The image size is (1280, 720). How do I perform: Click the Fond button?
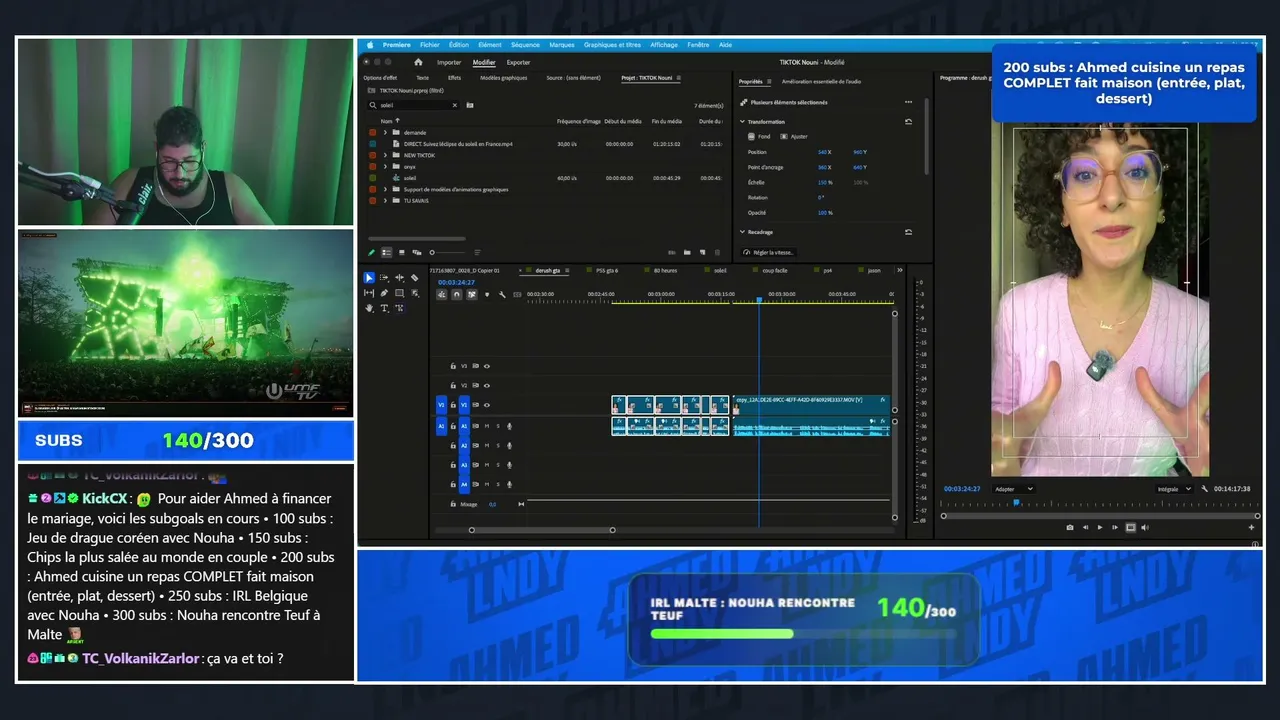[x=759, y=136]
